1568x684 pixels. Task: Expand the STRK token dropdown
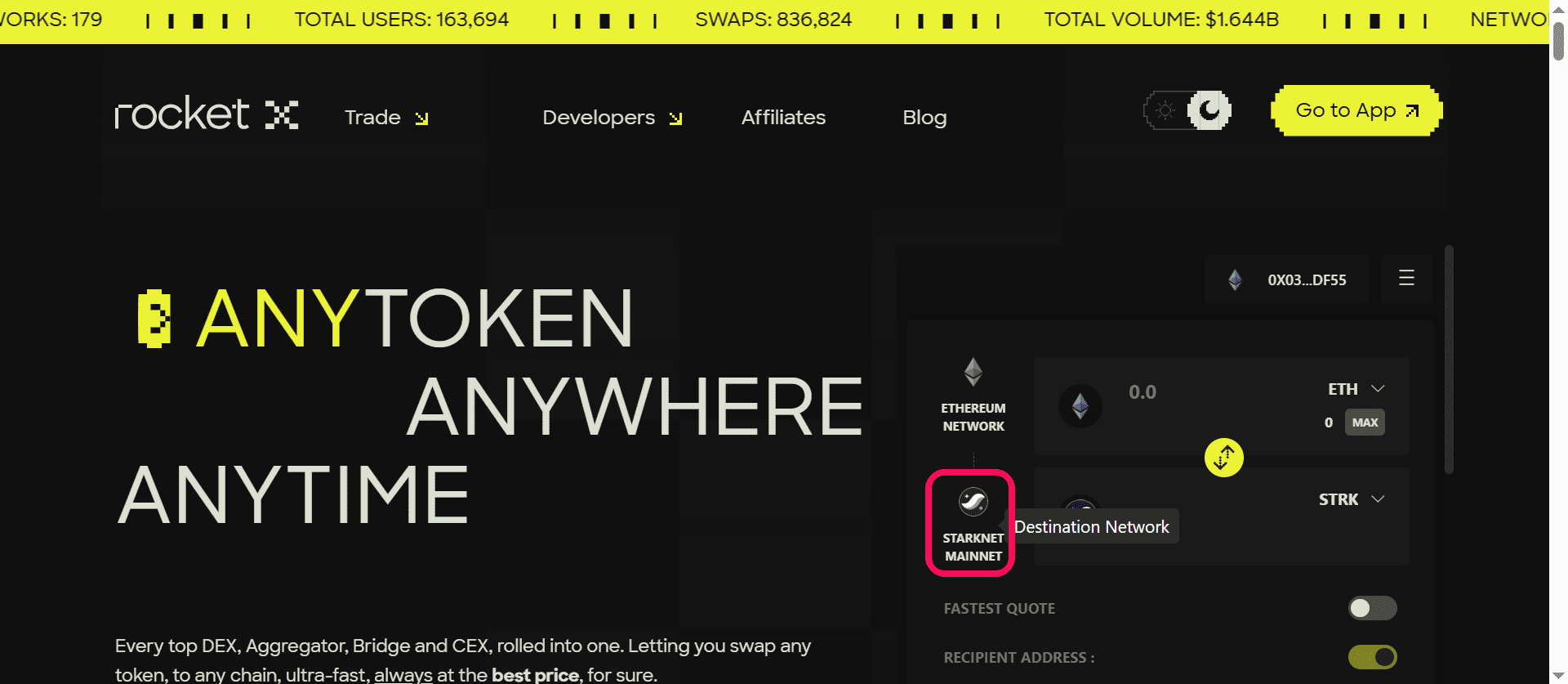(1352, 499)
